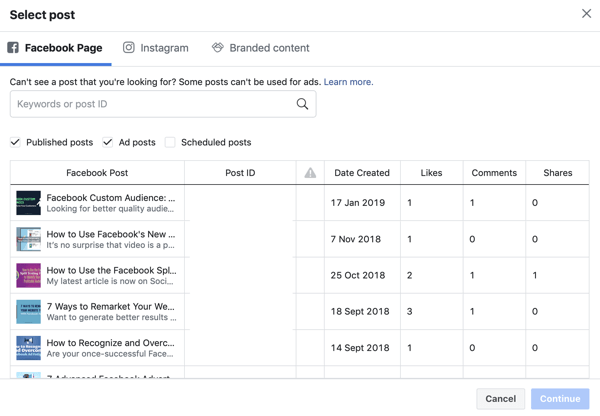Screen dimensions: 600x416
Task: Click the Facebook logo icon in tab
Action: pyautogui.click(x=13, y=47)
